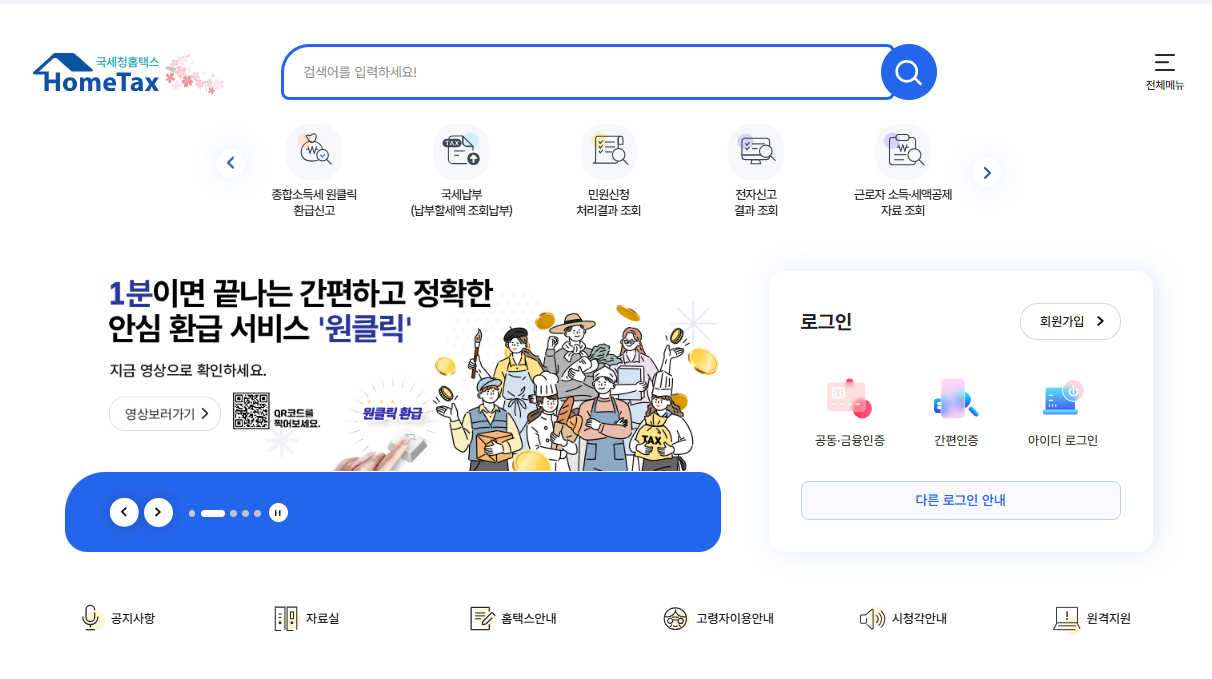This screenshot has height=679, width=1212.
Task: Show previous quick menu items arrow
Action: [x=231, y=163]
